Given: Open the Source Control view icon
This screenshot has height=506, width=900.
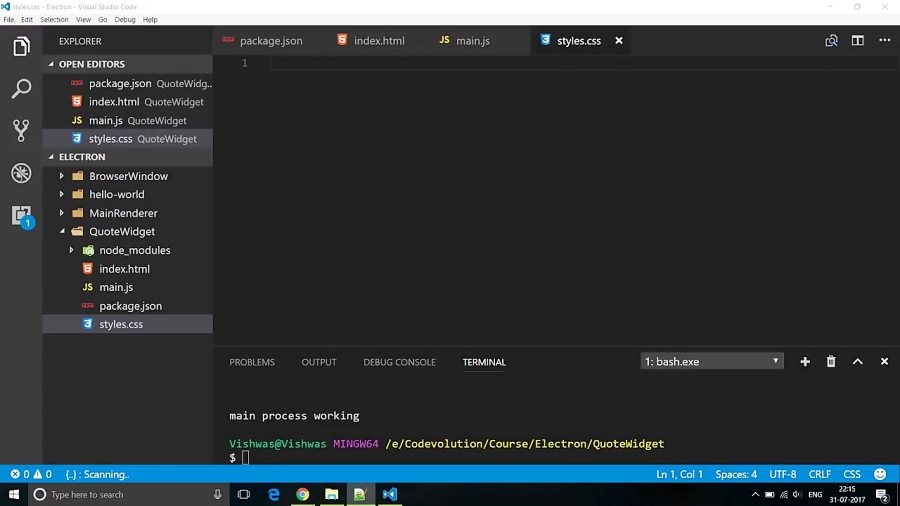Looking at the screenshot, I should pos(21,131).
